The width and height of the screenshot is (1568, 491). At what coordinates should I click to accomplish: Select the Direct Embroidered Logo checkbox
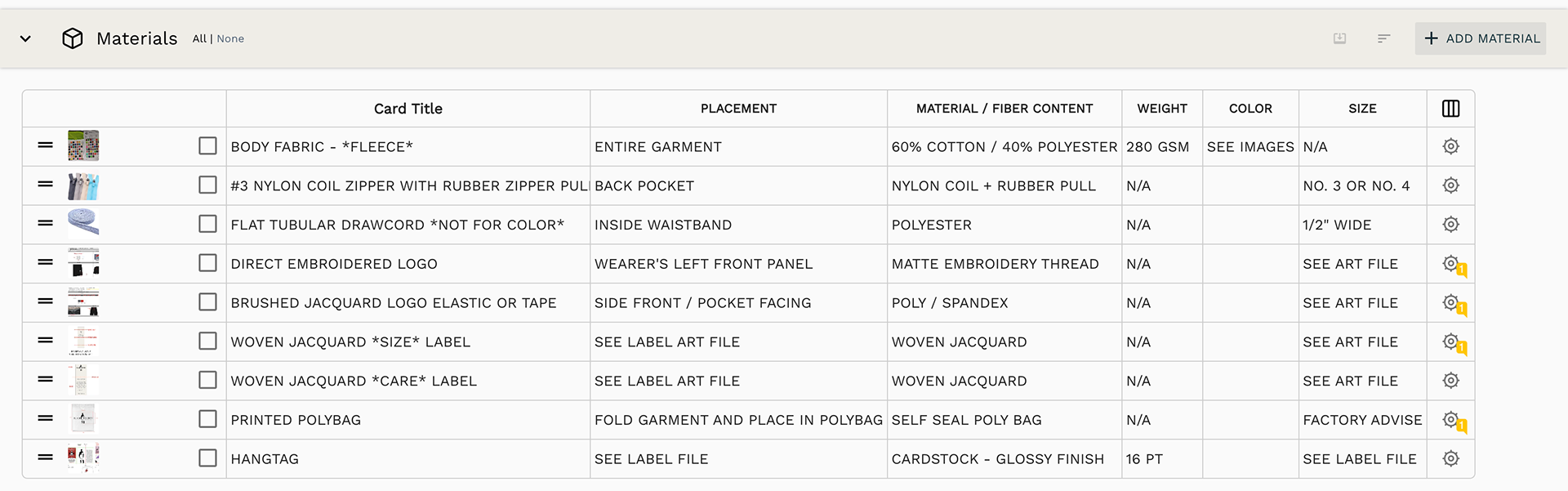pos(207,263)
